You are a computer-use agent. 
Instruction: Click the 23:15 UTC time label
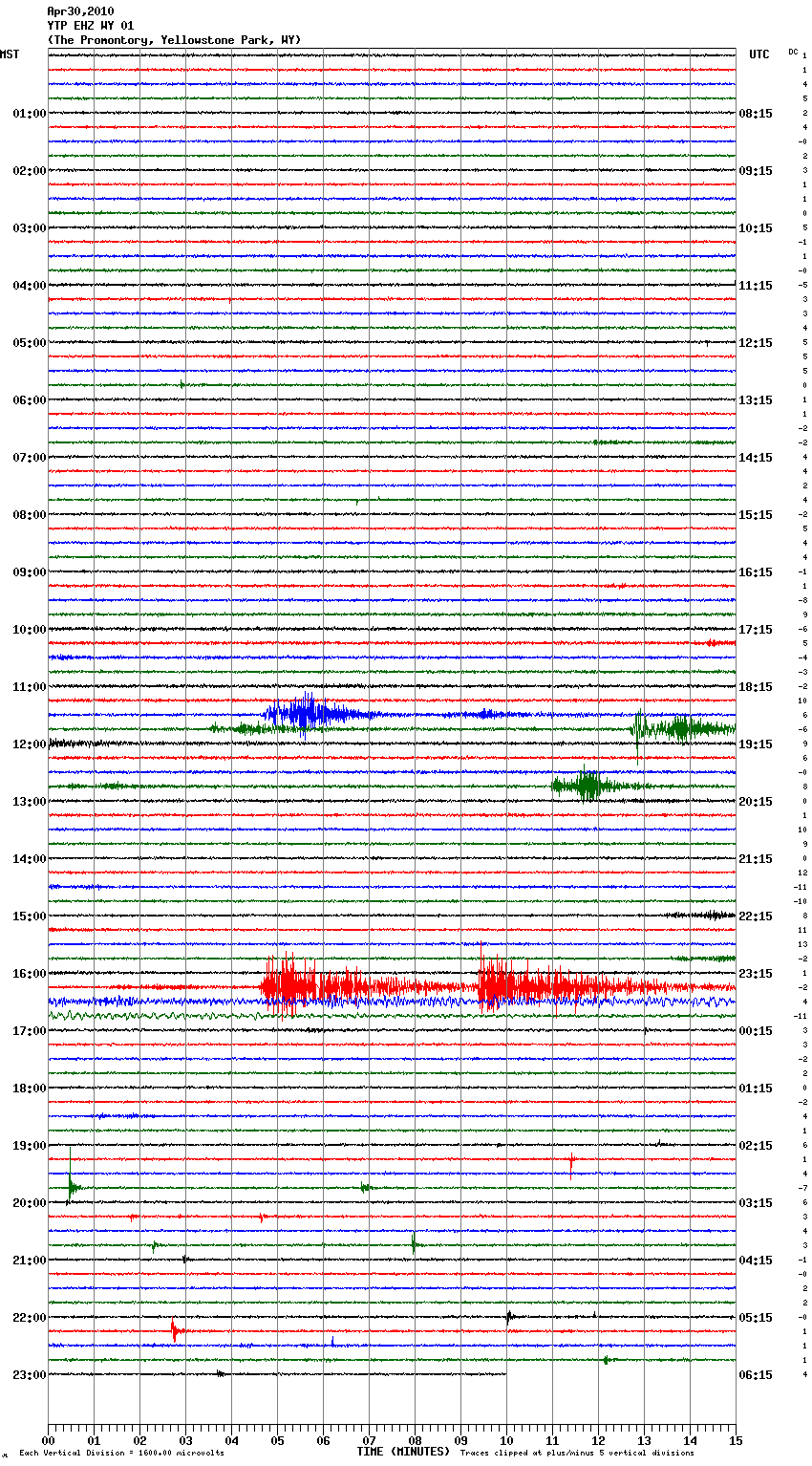click(756, 974)
